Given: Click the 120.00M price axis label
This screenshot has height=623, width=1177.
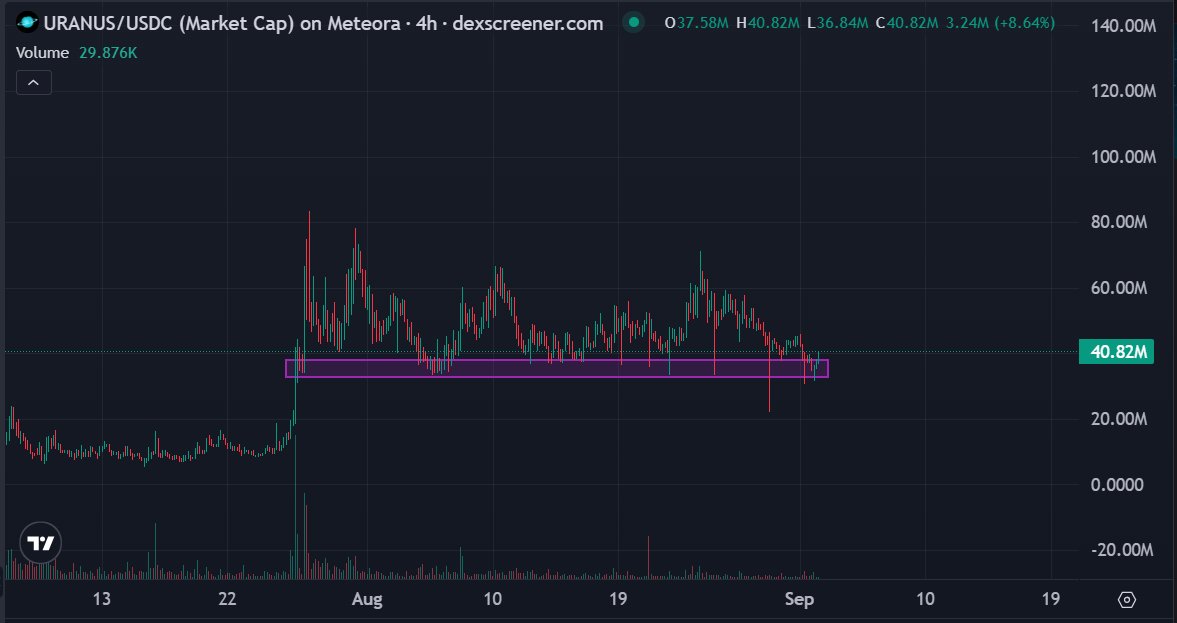Looking at the screenshot, I should pyautogui.click(x=1123, y=91).
